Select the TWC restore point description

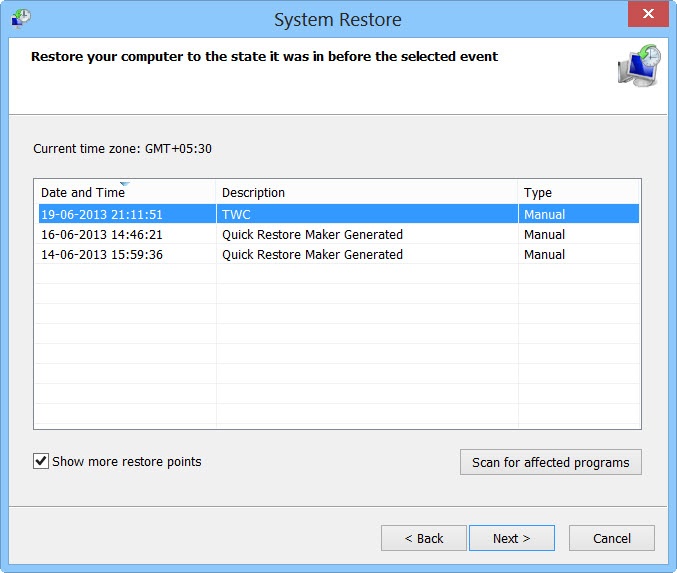(236, 214)
